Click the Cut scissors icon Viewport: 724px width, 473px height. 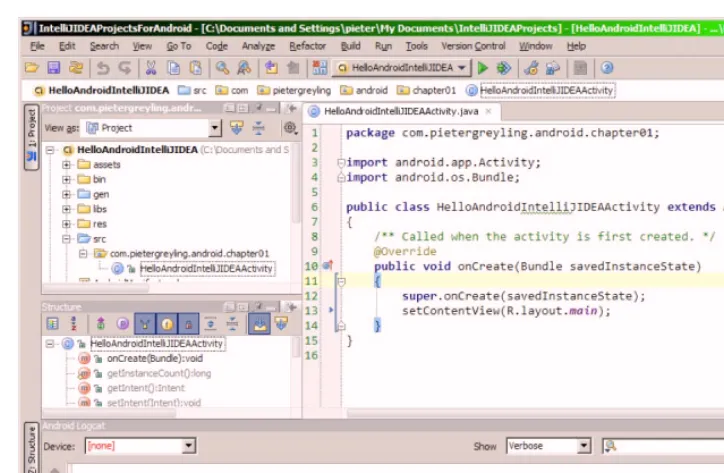click(x=151, y=68)
